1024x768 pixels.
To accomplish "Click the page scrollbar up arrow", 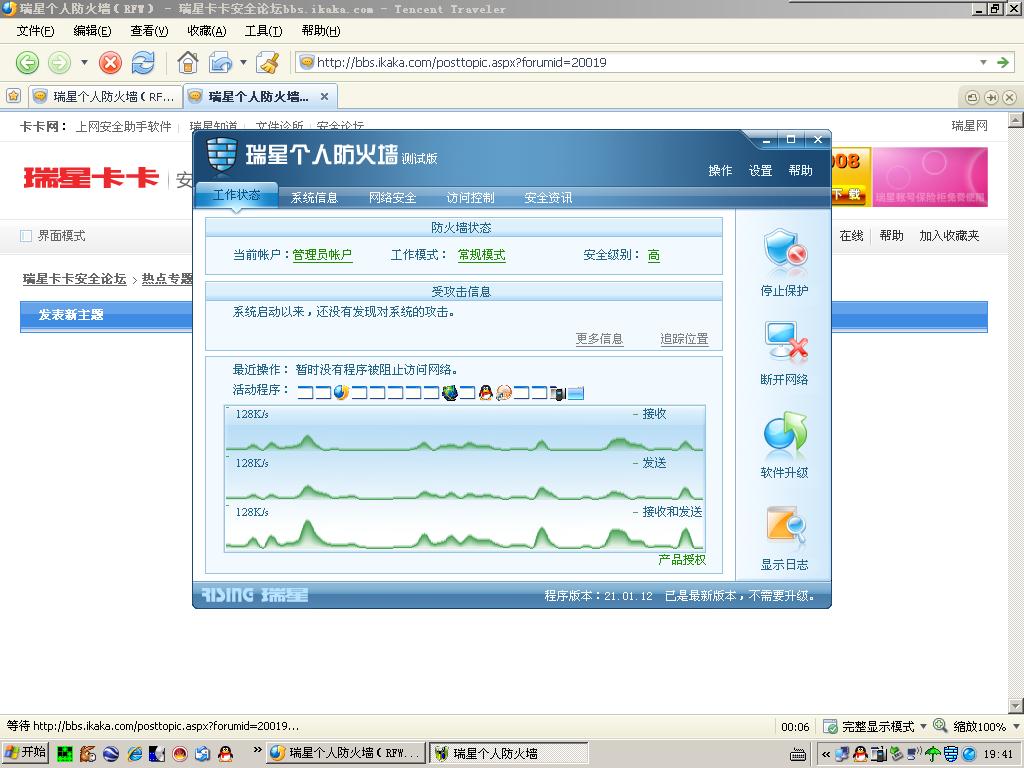I will (1016, 120).
